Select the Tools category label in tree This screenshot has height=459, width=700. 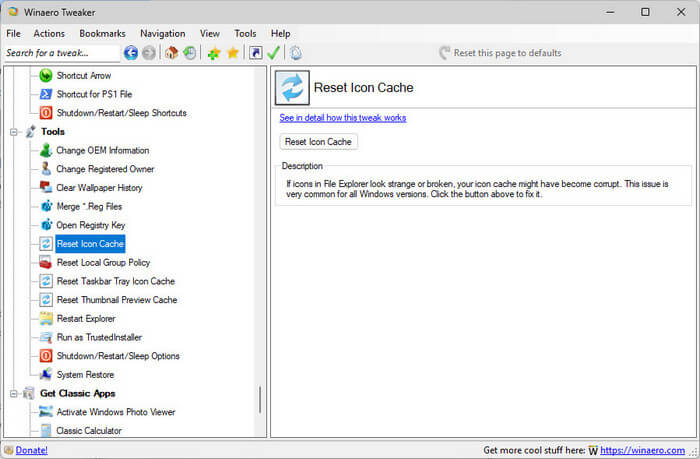coord(53,132)
